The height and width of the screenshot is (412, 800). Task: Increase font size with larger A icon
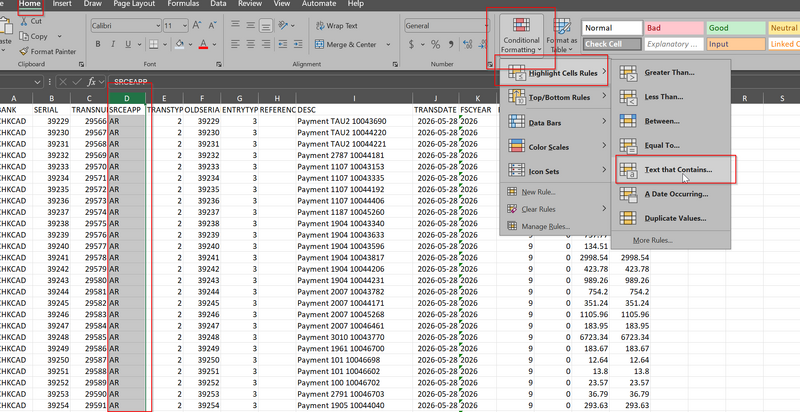197,25
